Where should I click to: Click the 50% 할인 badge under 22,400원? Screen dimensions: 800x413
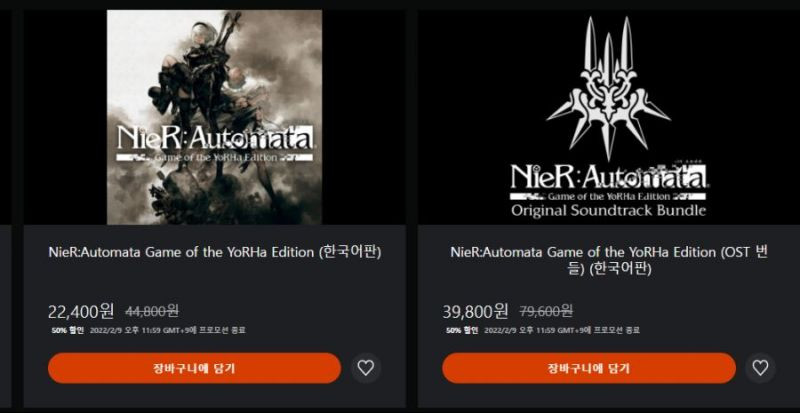click(x=67, y=330)
